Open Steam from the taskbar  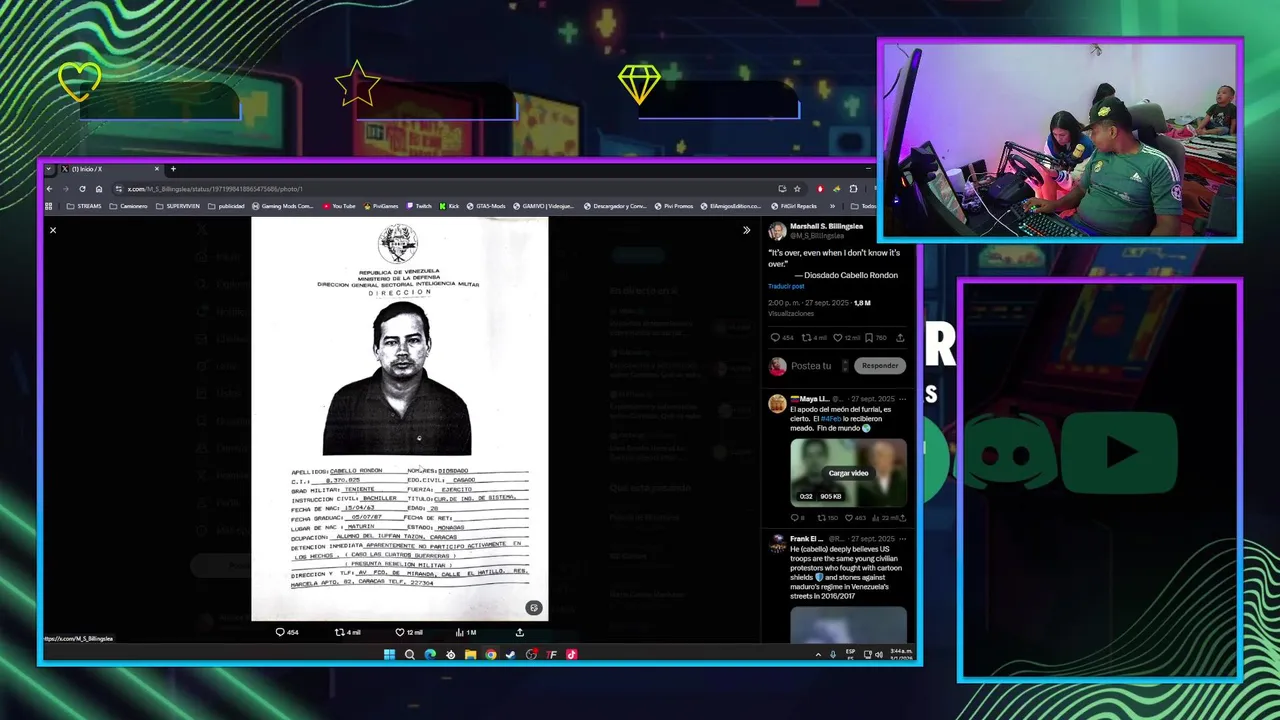[511, 655]
